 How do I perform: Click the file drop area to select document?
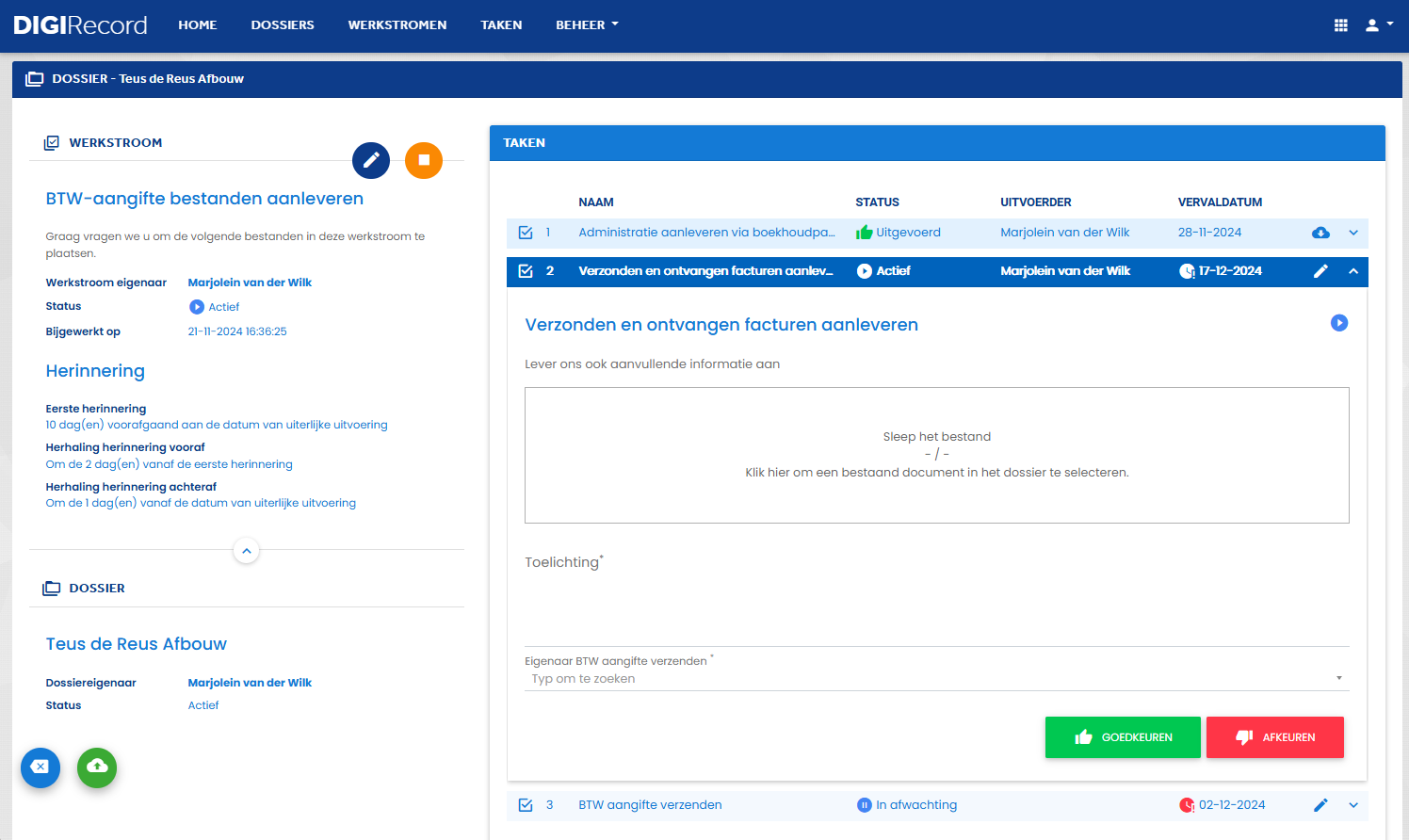coord(937,455)
